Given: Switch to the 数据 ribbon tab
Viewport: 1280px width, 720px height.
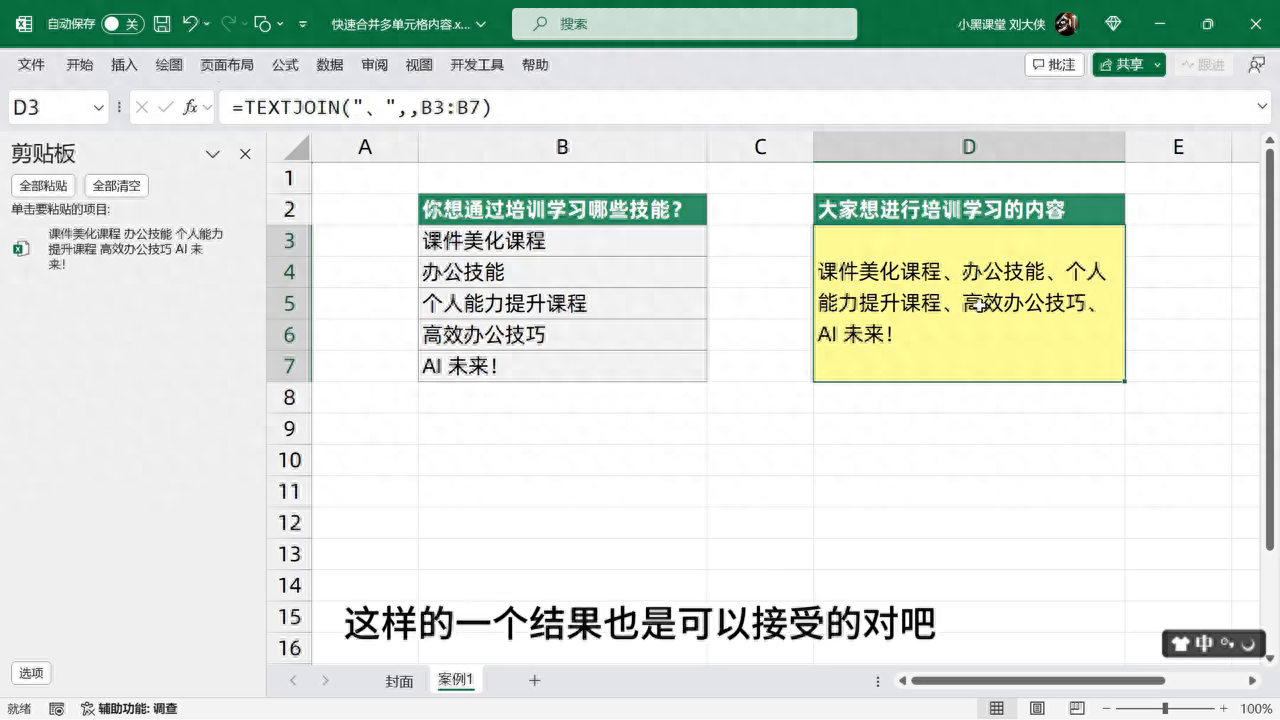Looking at the screenshot, I should pyautogui.click(x=330, y=65).
